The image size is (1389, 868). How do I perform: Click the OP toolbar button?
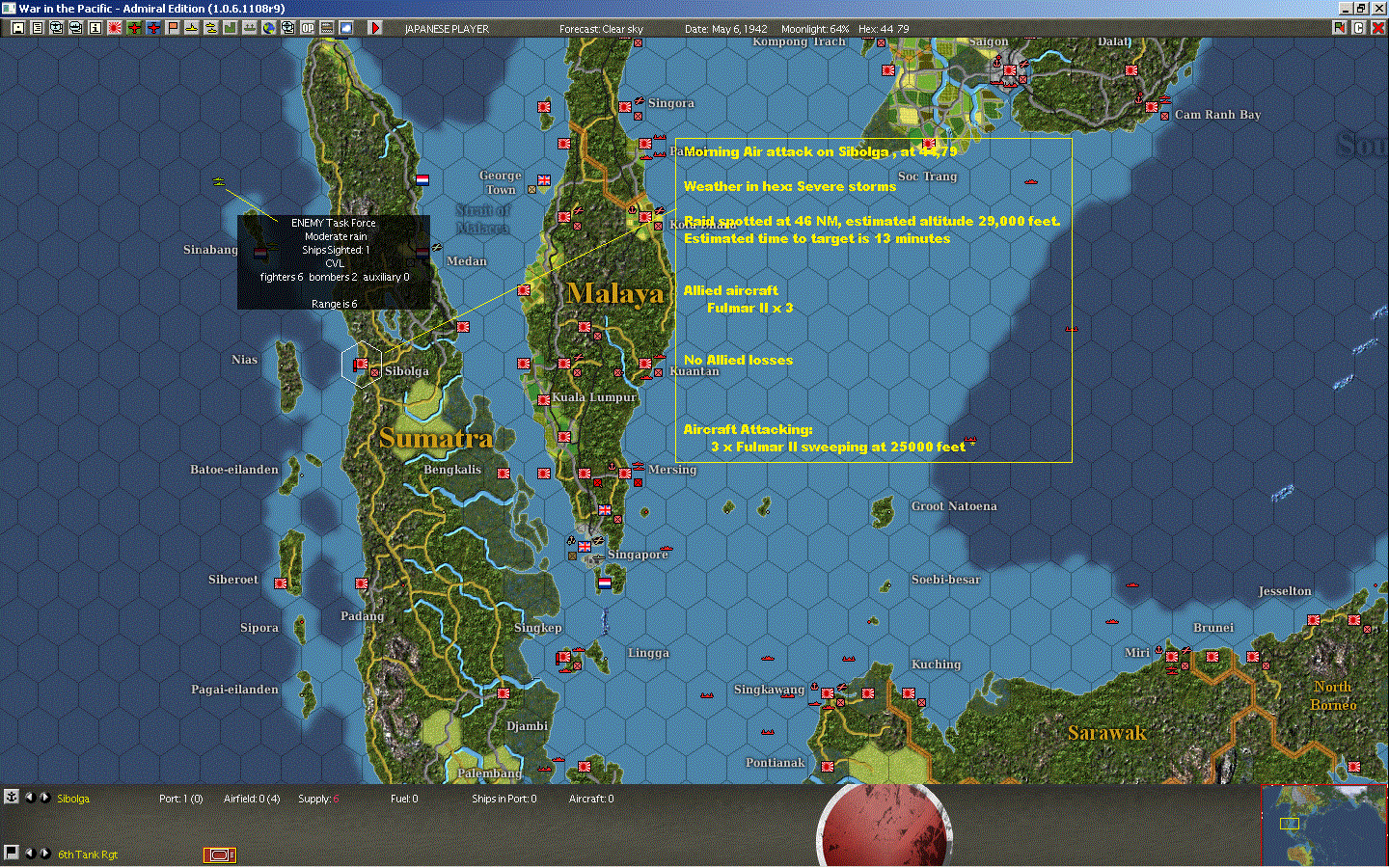tap(307, 28)
